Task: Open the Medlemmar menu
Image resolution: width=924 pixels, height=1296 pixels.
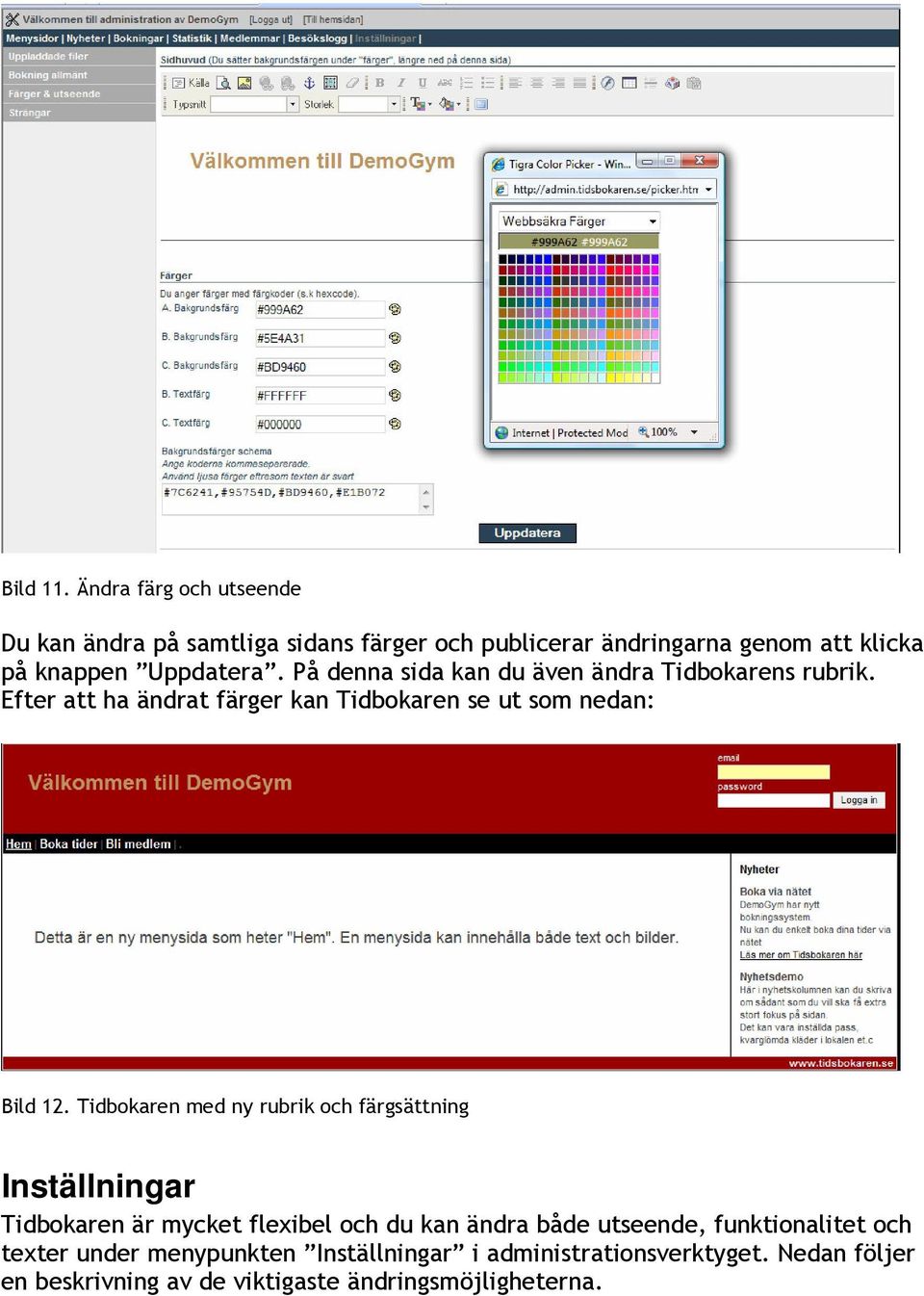Action: (249, 39)
